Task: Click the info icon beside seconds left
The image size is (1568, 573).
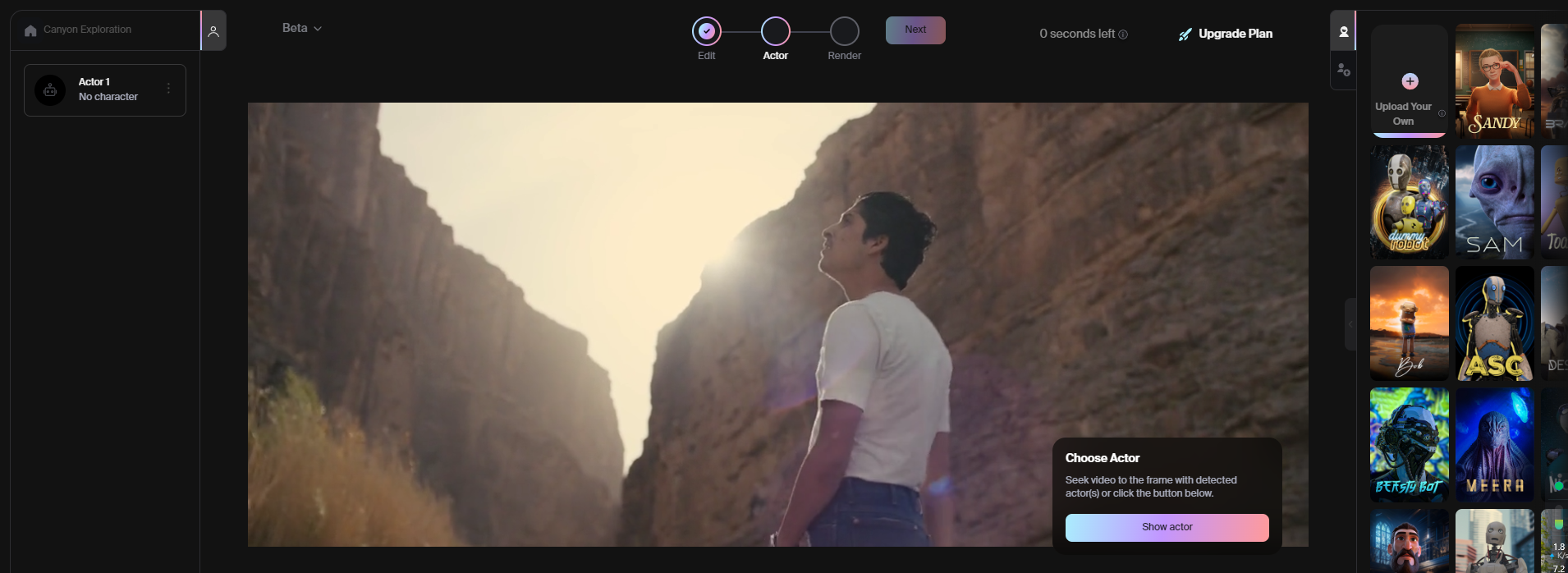Action: click(x=1123, y=34)
